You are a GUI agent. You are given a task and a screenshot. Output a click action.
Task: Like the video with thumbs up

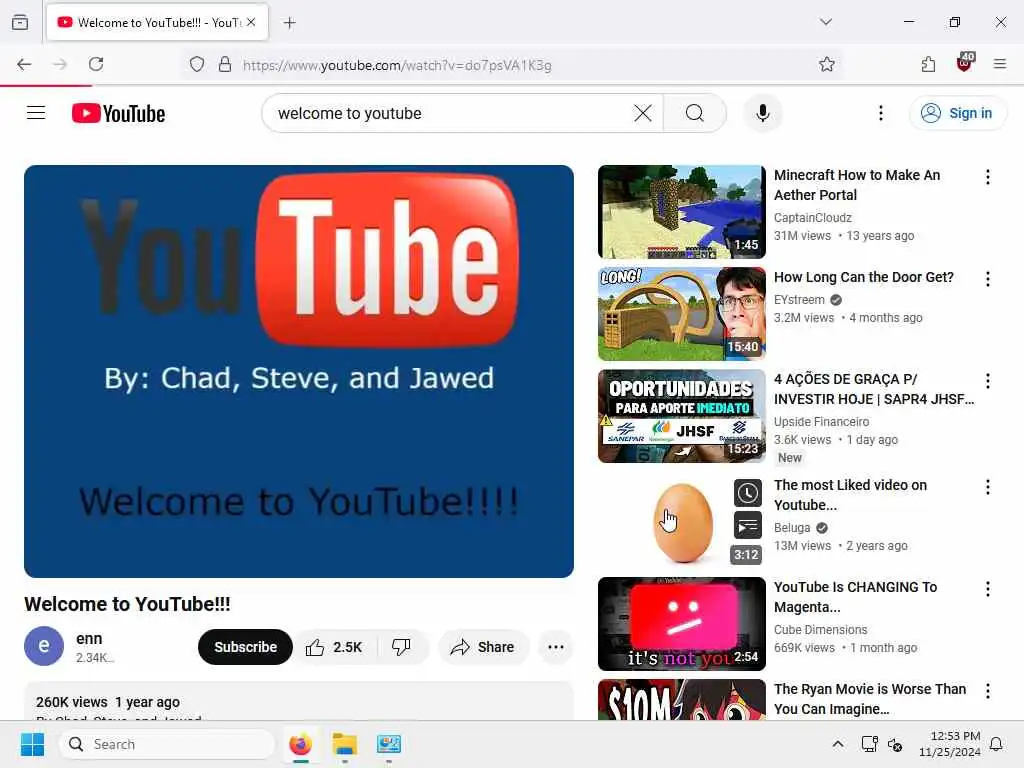pyautogui.click(x=334, y=647)
